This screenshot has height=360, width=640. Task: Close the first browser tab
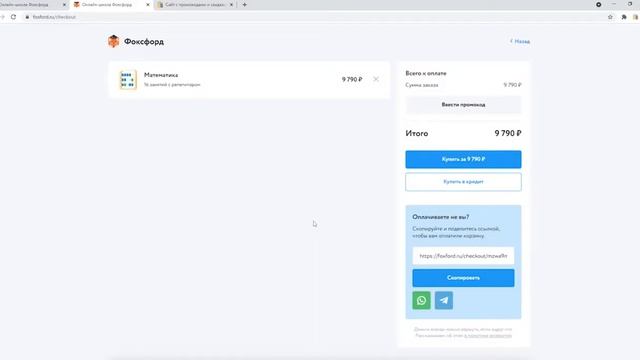click(x=64, y=5)
